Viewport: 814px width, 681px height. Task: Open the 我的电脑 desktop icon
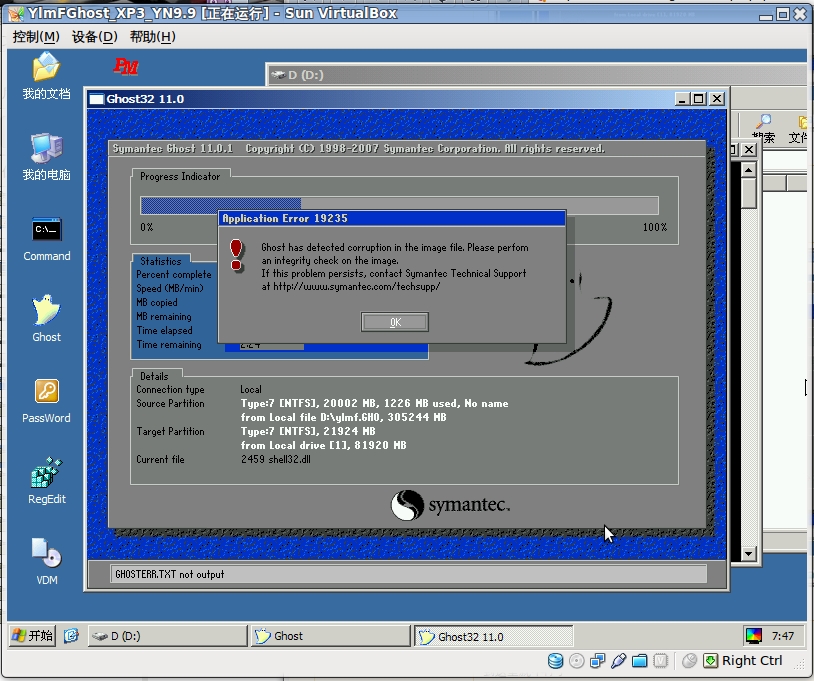(x=46, y=157)
